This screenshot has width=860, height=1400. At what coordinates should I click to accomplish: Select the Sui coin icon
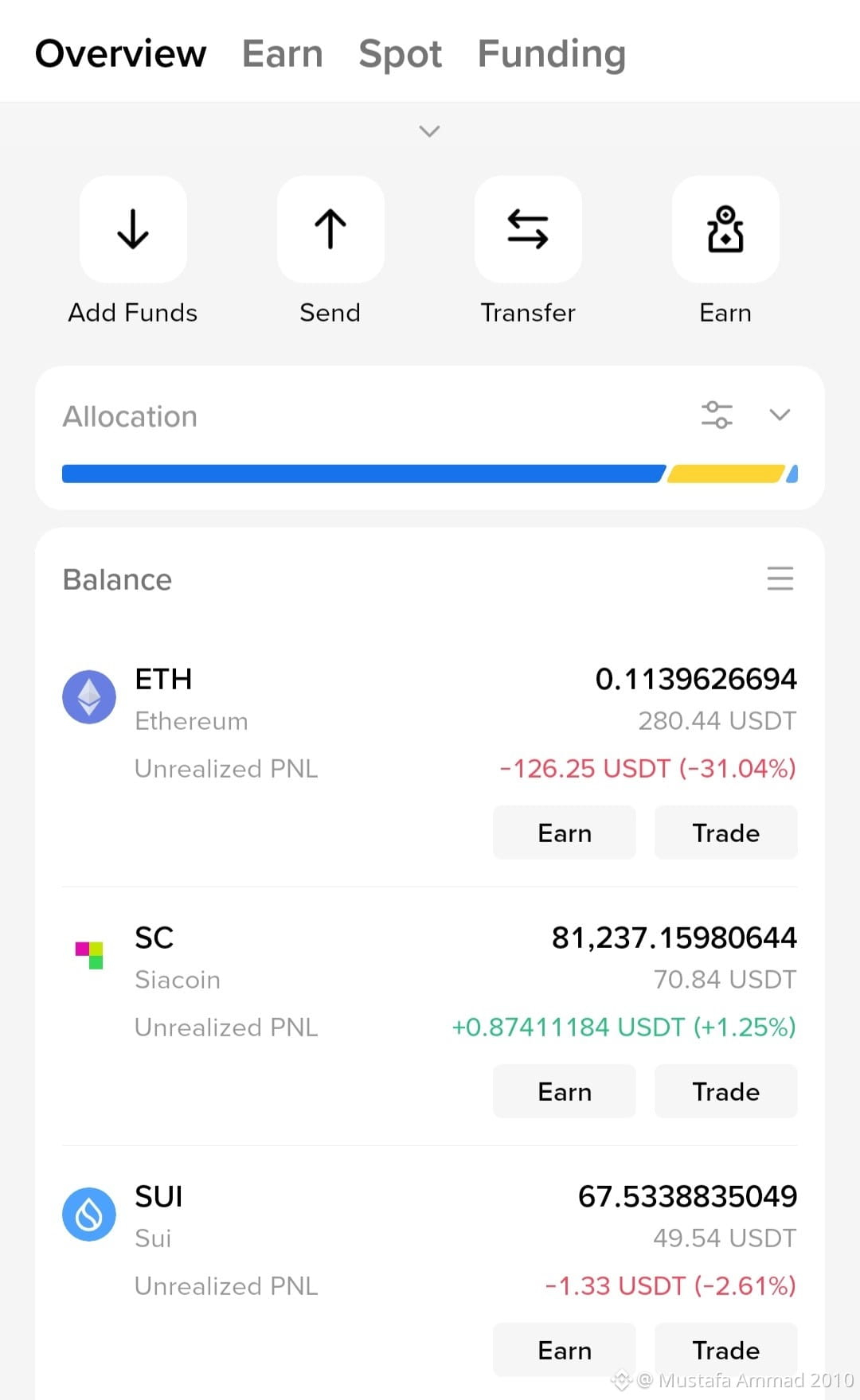click(x=89, y=1214)
